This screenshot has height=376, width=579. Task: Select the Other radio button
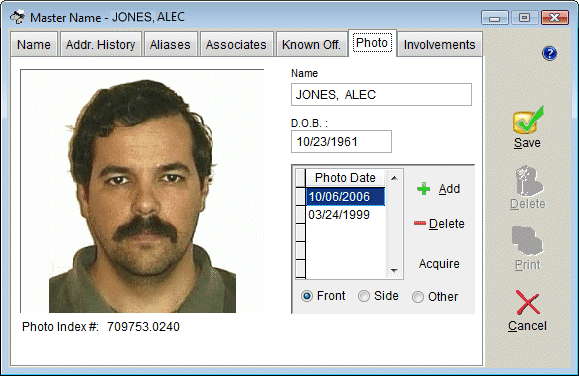tap(418, 297)
